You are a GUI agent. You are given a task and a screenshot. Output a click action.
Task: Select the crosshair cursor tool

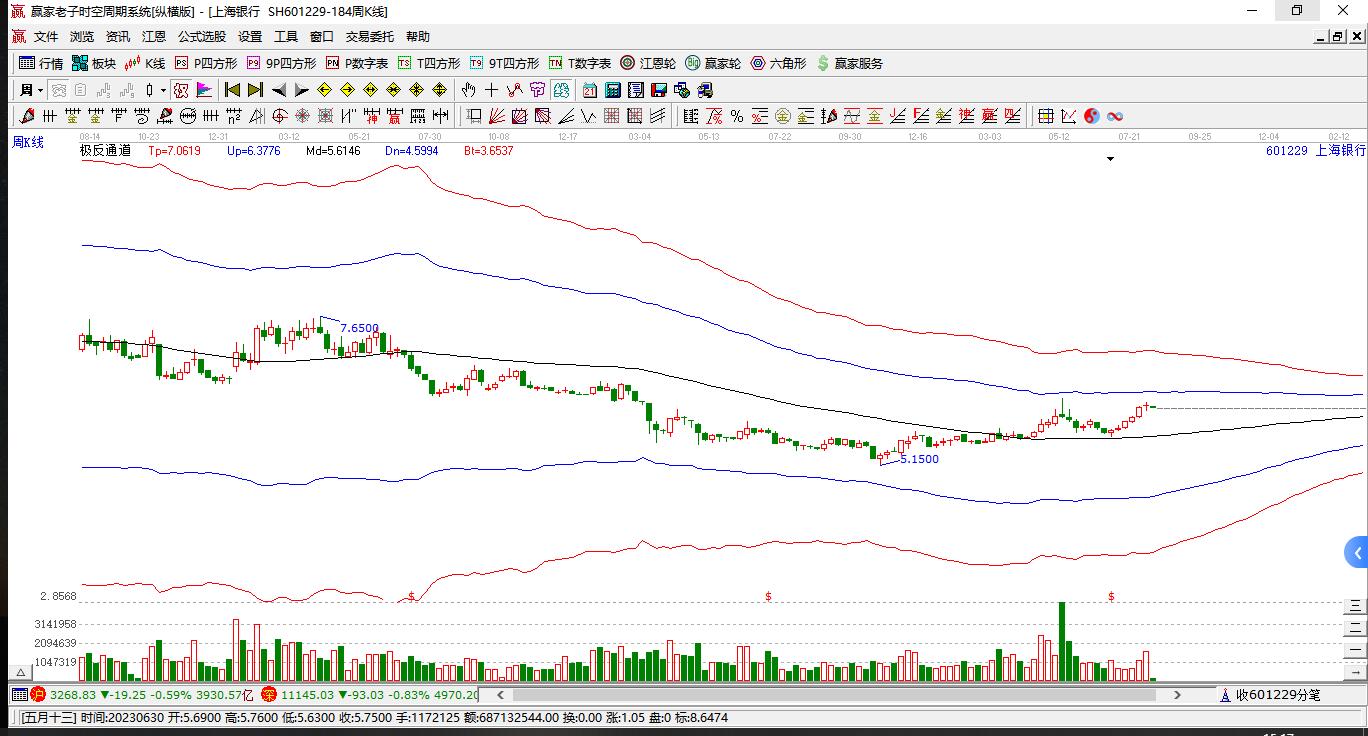(491, 90)
